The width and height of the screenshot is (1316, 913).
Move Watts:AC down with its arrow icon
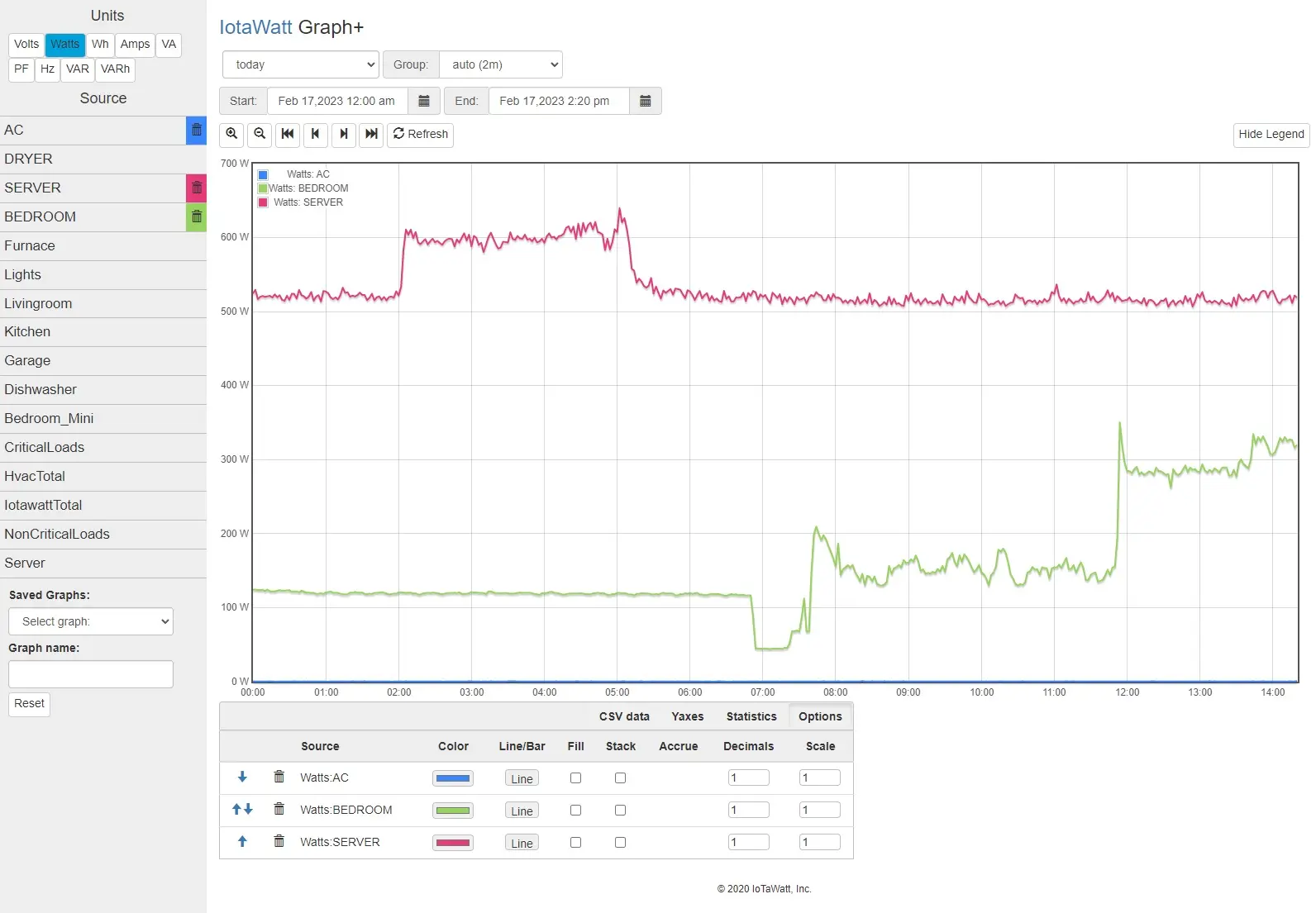tap(242, 777)
